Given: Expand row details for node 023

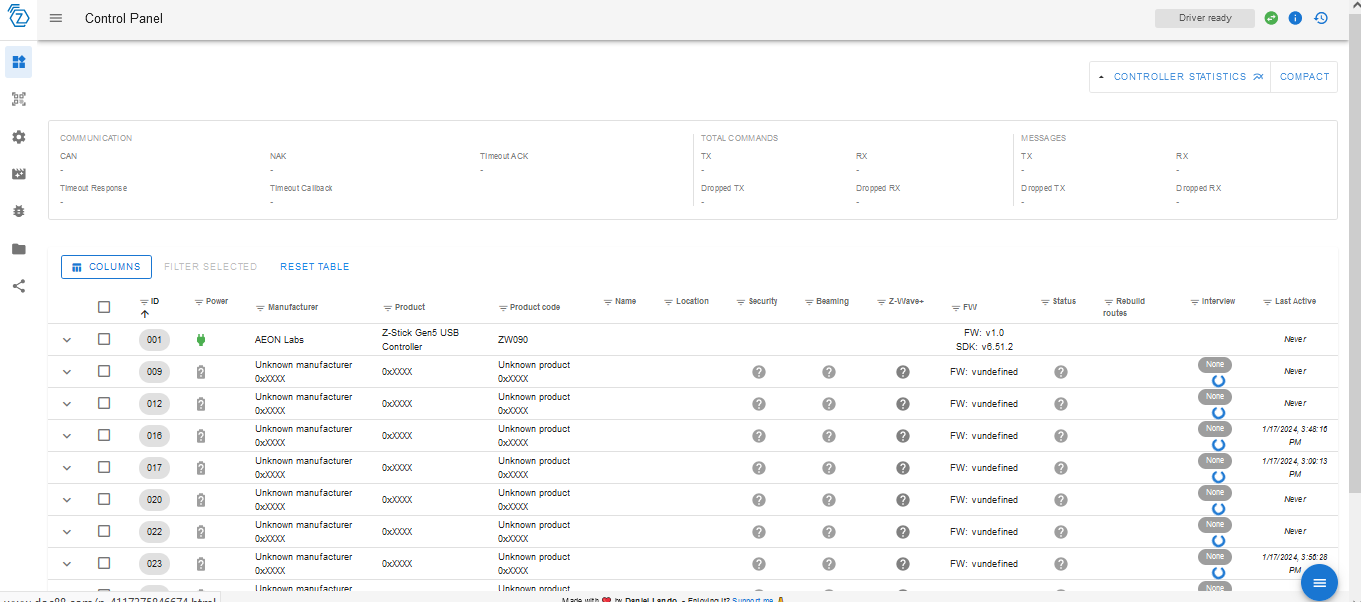Looking at the screenshot, I should tap(67, 564).
